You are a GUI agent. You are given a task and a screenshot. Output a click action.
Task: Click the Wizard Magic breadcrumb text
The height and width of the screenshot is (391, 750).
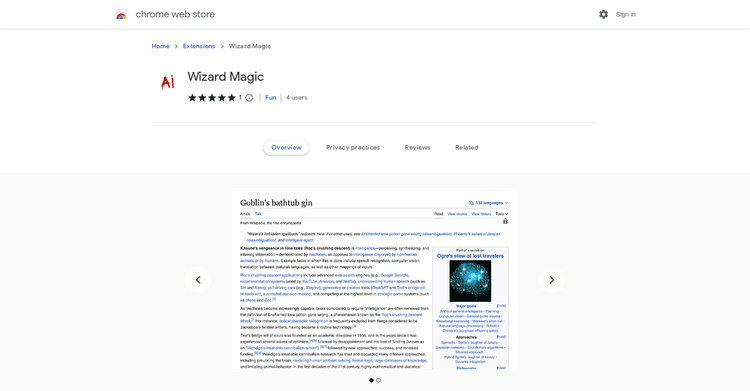click(x=250, y=46)
